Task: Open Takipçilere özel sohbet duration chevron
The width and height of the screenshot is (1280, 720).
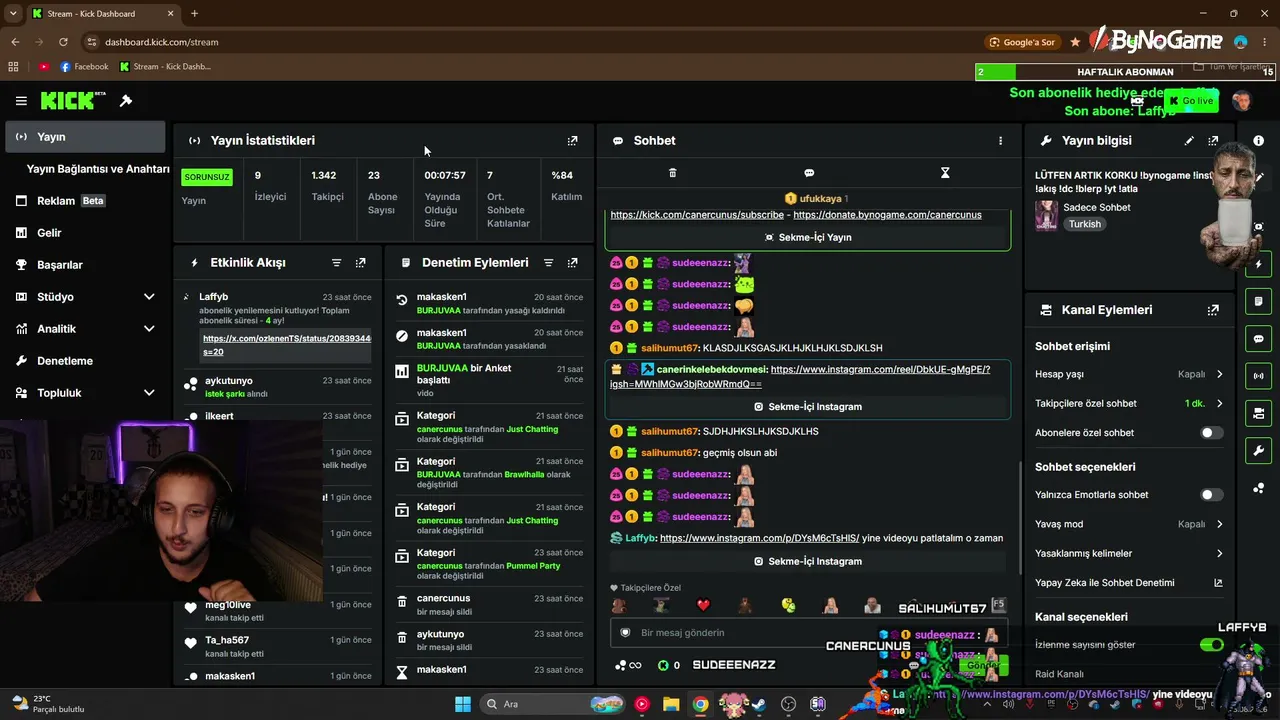Action: coord(1219,404)
